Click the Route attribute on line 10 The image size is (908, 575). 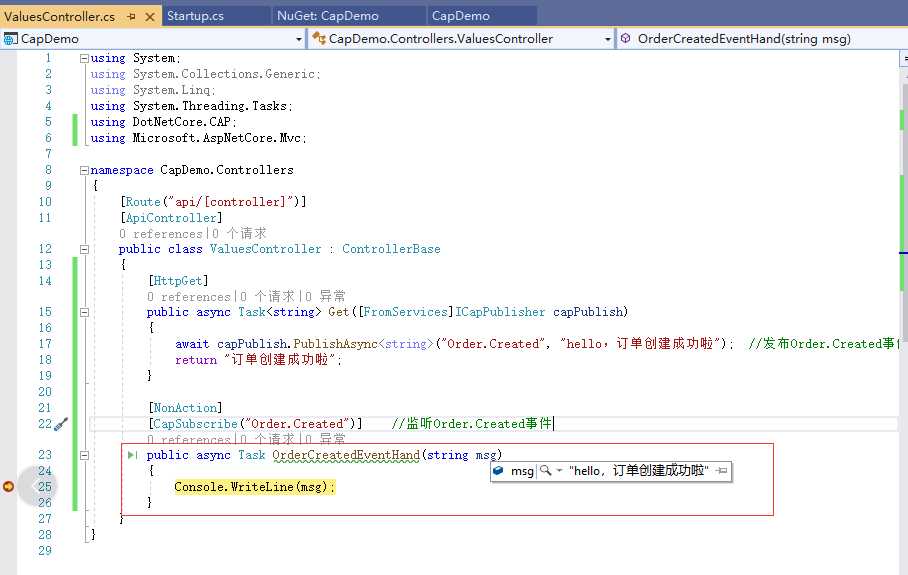click(x=143, y=202)
